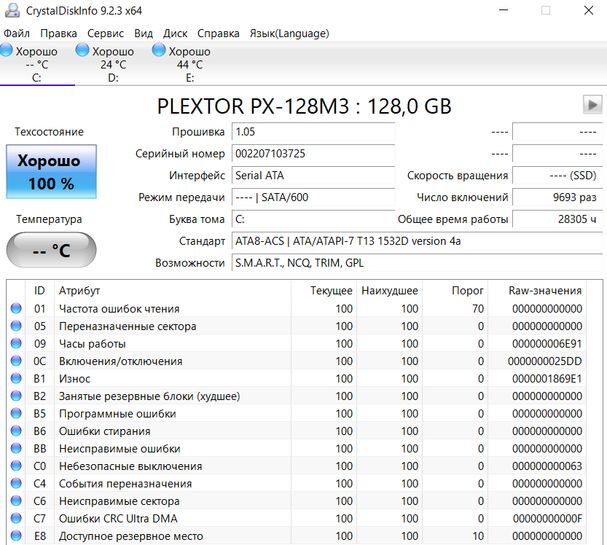The height and width of the screenshot is (545, 607).
Task: Click the Raw-значения column header
Action: tap(544, 290)
